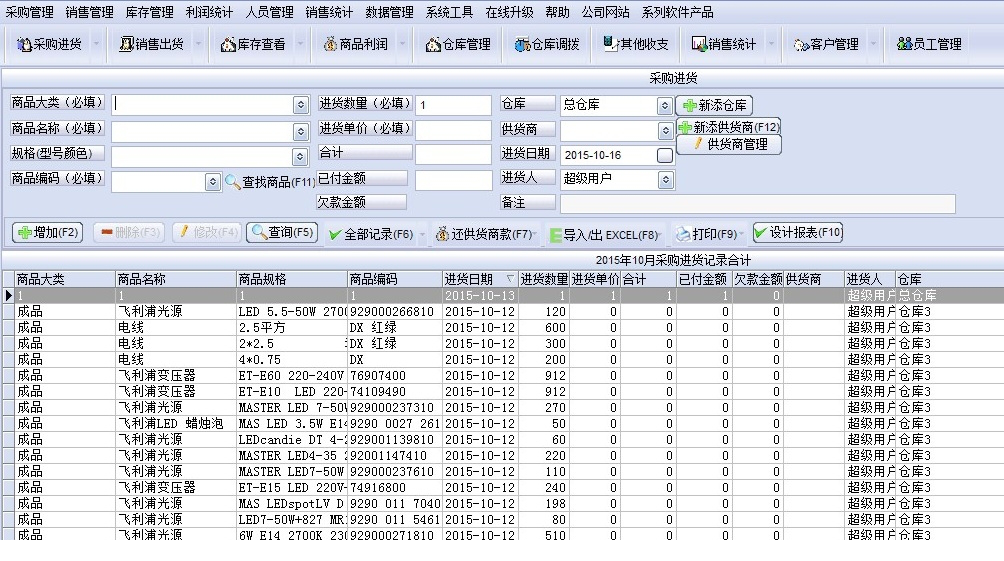Click 设计报表(F10) button
This screenshot has height=561, width=1004.
797,232
